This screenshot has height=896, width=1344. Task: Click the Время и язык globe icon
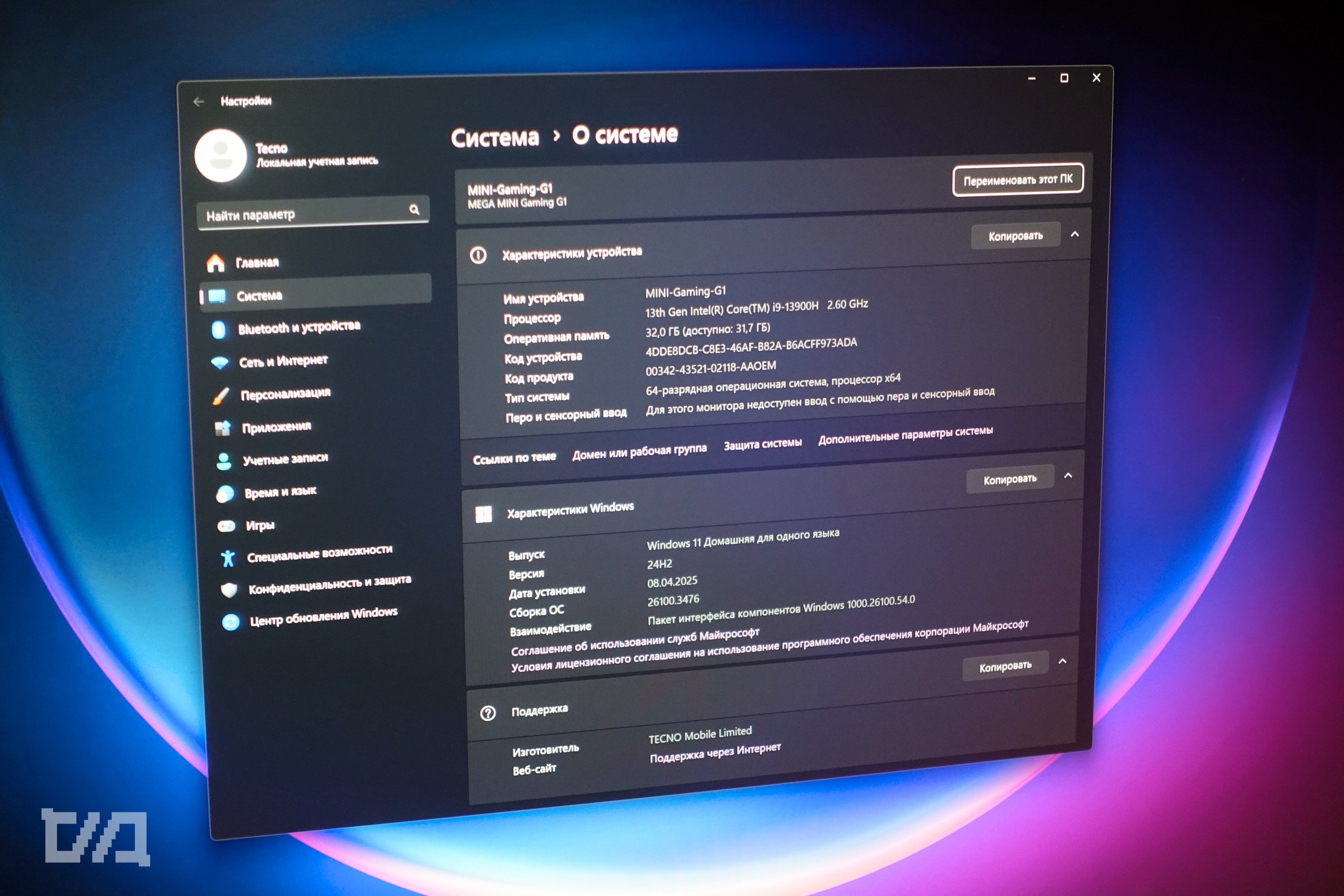(x=225, y=494)
